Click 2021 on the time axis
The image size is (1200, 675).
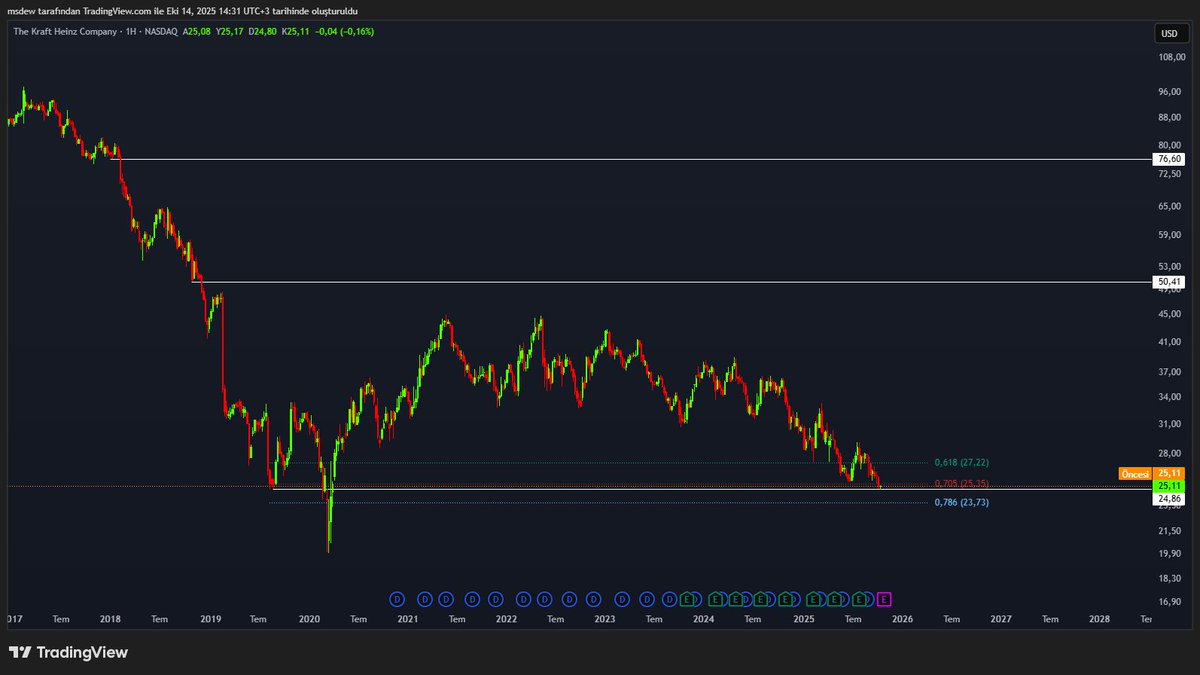[x=407, y=619]
